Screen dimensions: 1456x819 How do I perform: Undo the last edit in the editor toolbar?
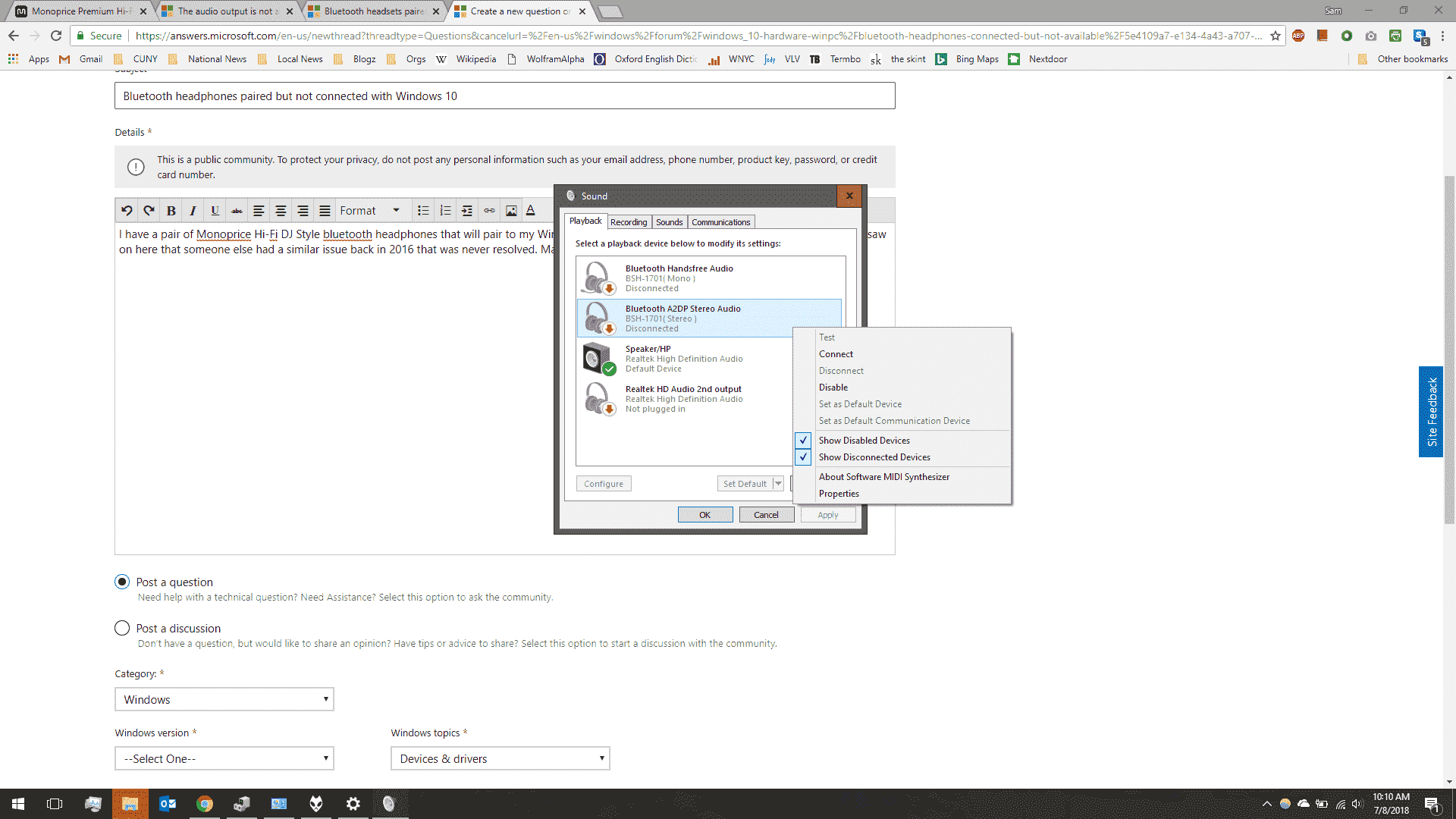pyautogui.click(x=127, y=211)
